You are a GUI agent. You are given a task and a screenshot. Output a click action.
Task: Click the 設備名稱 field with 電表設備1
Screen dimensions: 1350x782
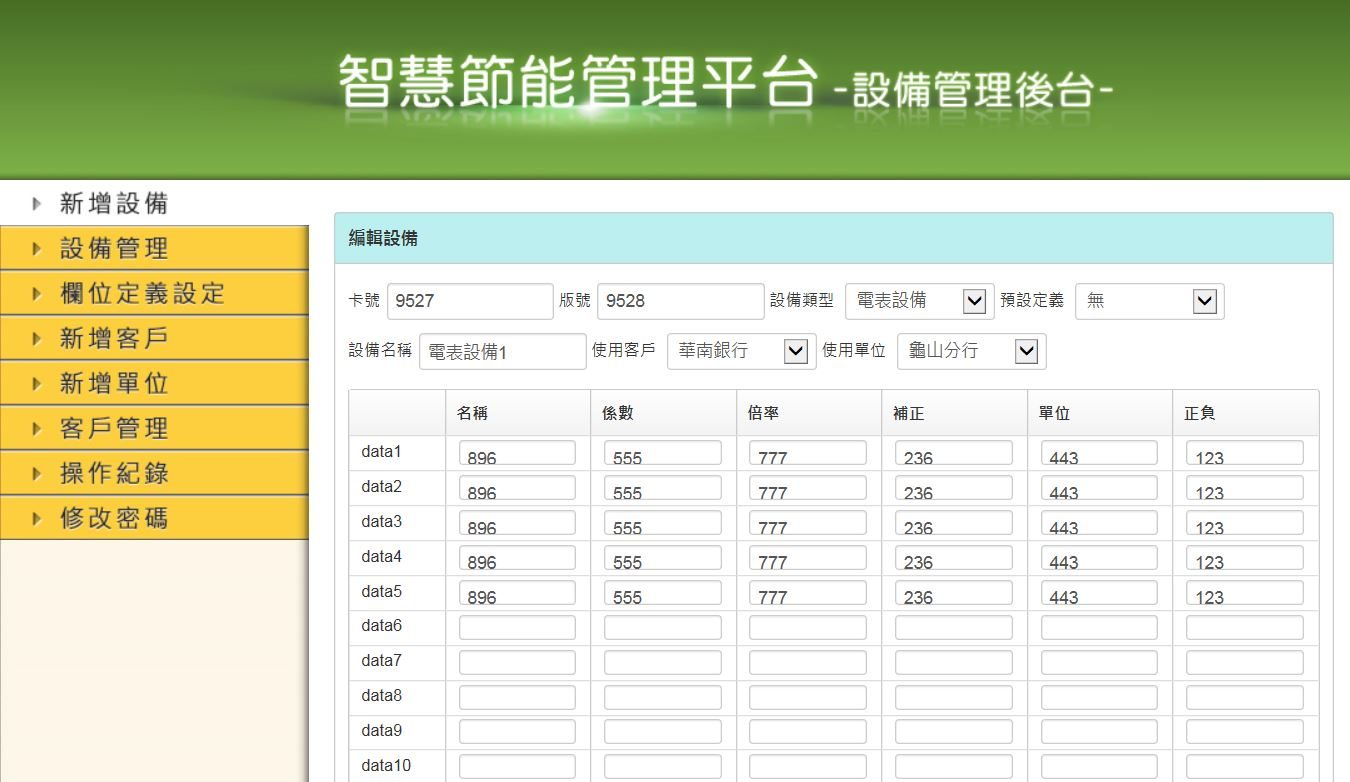[x=503, y=351]
